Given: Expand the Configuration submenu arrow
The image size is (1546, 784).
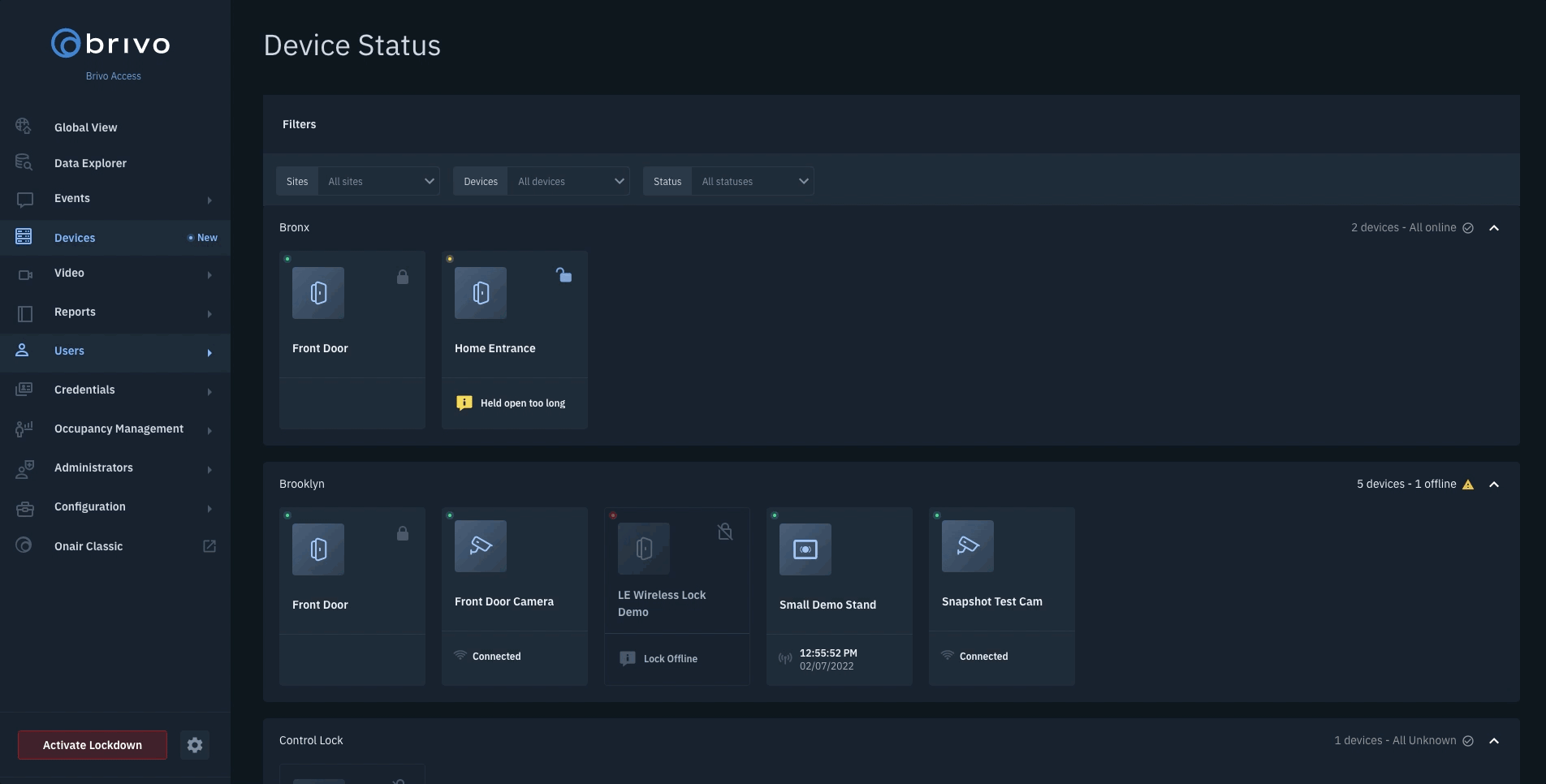Looking at the screenshot, I should click(x=209, y=509).
